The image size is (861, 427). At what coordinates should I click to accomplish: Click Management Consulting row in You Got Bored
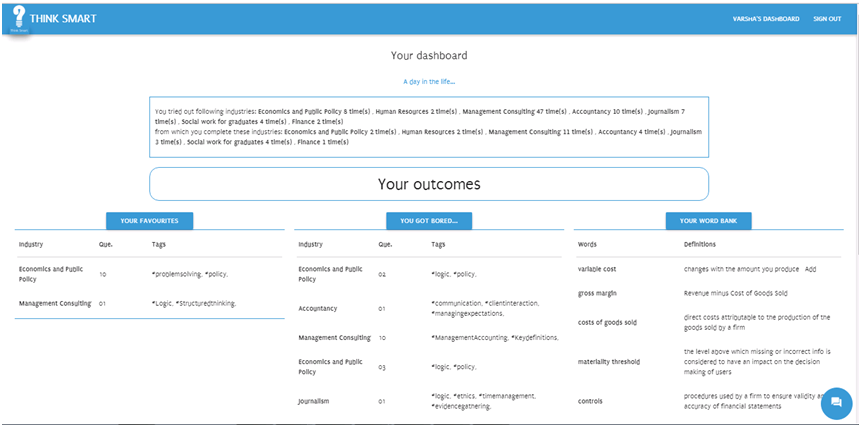click(428, 338)
